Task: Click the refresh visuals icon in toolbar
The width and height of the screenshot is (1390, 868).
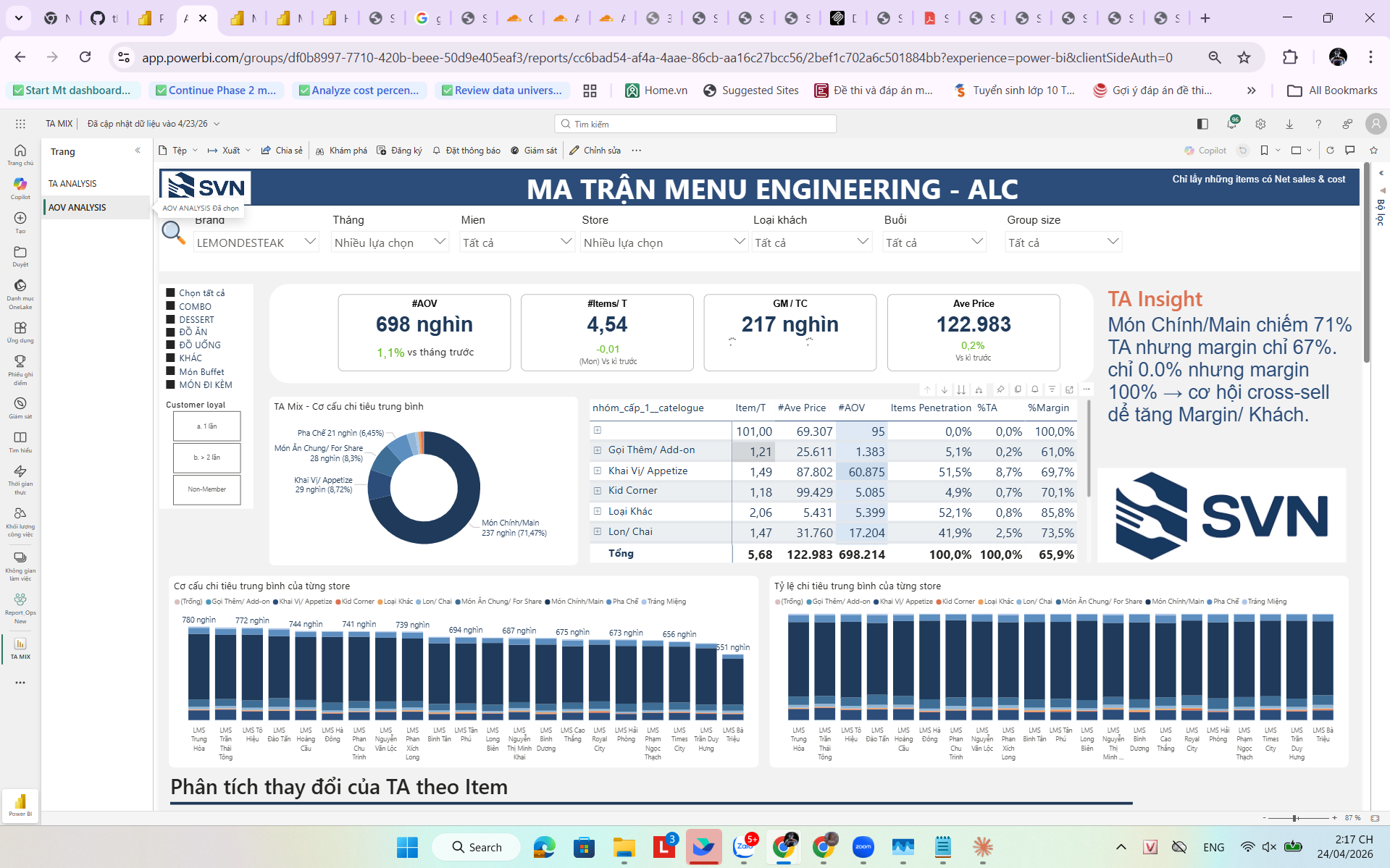Action: [1330, 151]
